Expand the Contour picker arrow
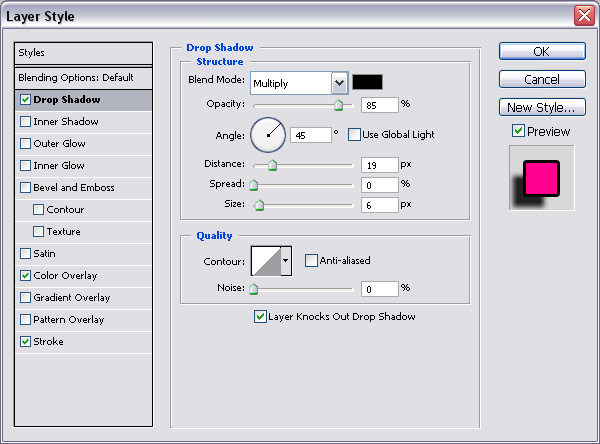The image size is (600, 444). 286,261
